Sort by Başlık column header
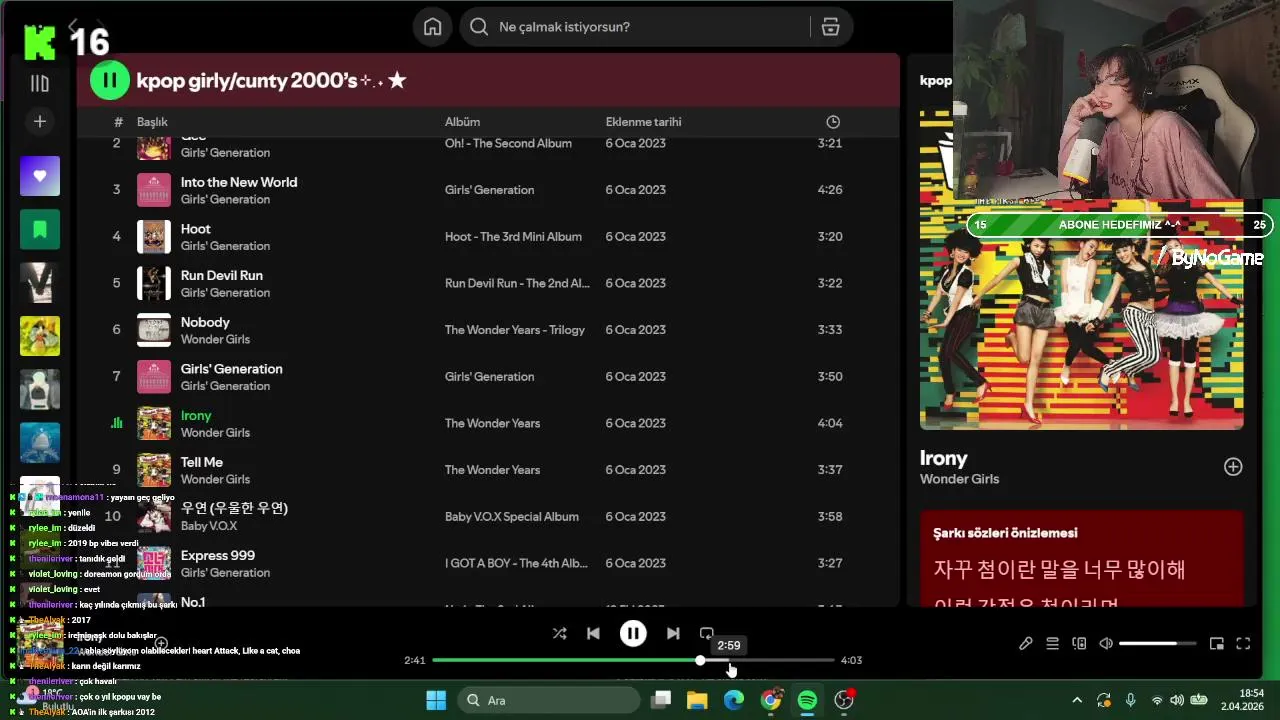 (x=152, y=122)
